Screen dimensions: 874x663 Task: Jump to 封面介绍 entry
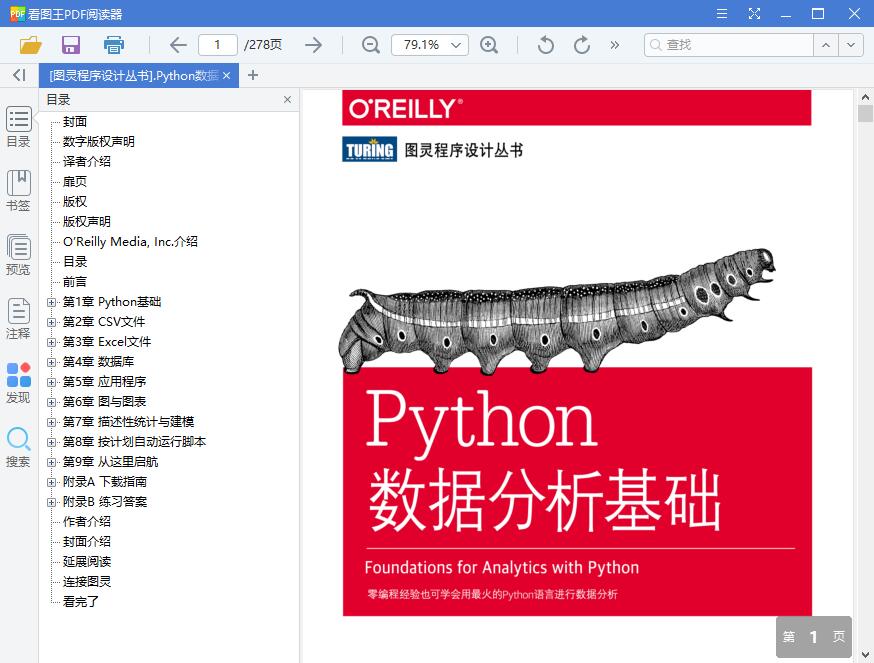click(86, 542)
